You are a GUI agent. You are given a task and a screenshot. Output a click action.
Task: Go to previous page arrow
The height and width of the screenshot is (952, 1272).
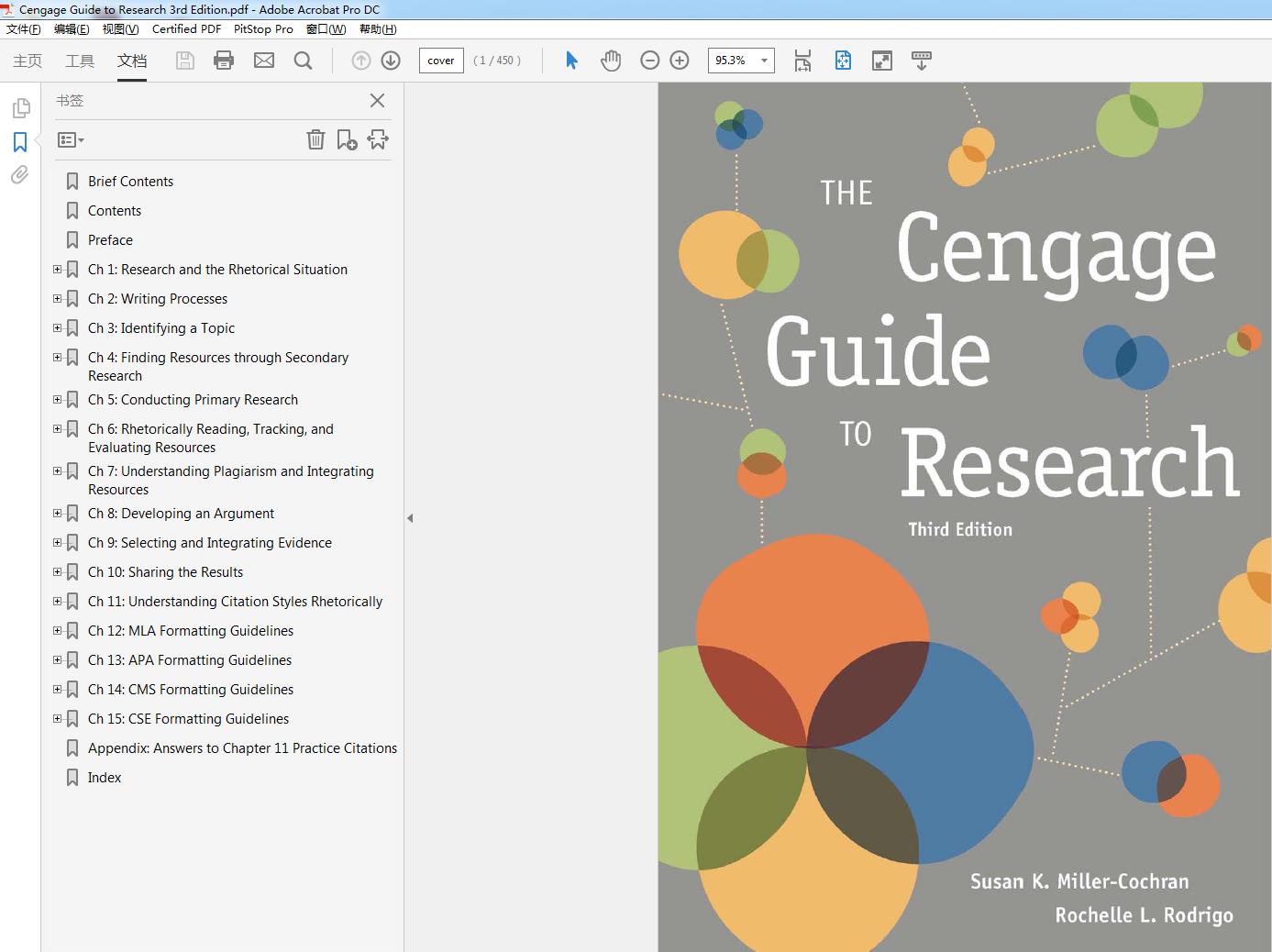pos(361,61)
